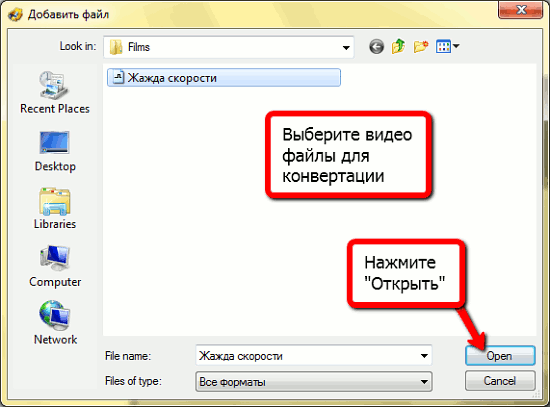The width and height of the screenshot is (550, 407).
Task: Click the Cancel button
Action: point(500,381)
